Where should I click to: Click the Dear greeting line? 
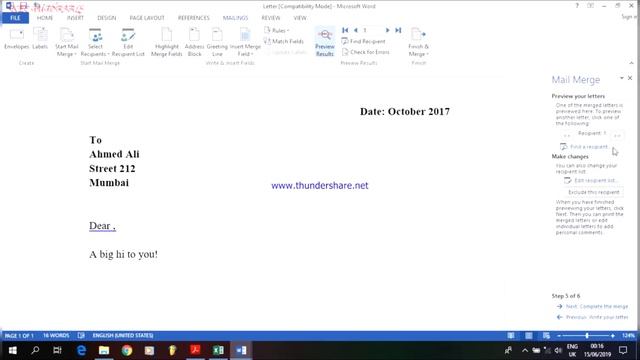click(x=102, y=226)
